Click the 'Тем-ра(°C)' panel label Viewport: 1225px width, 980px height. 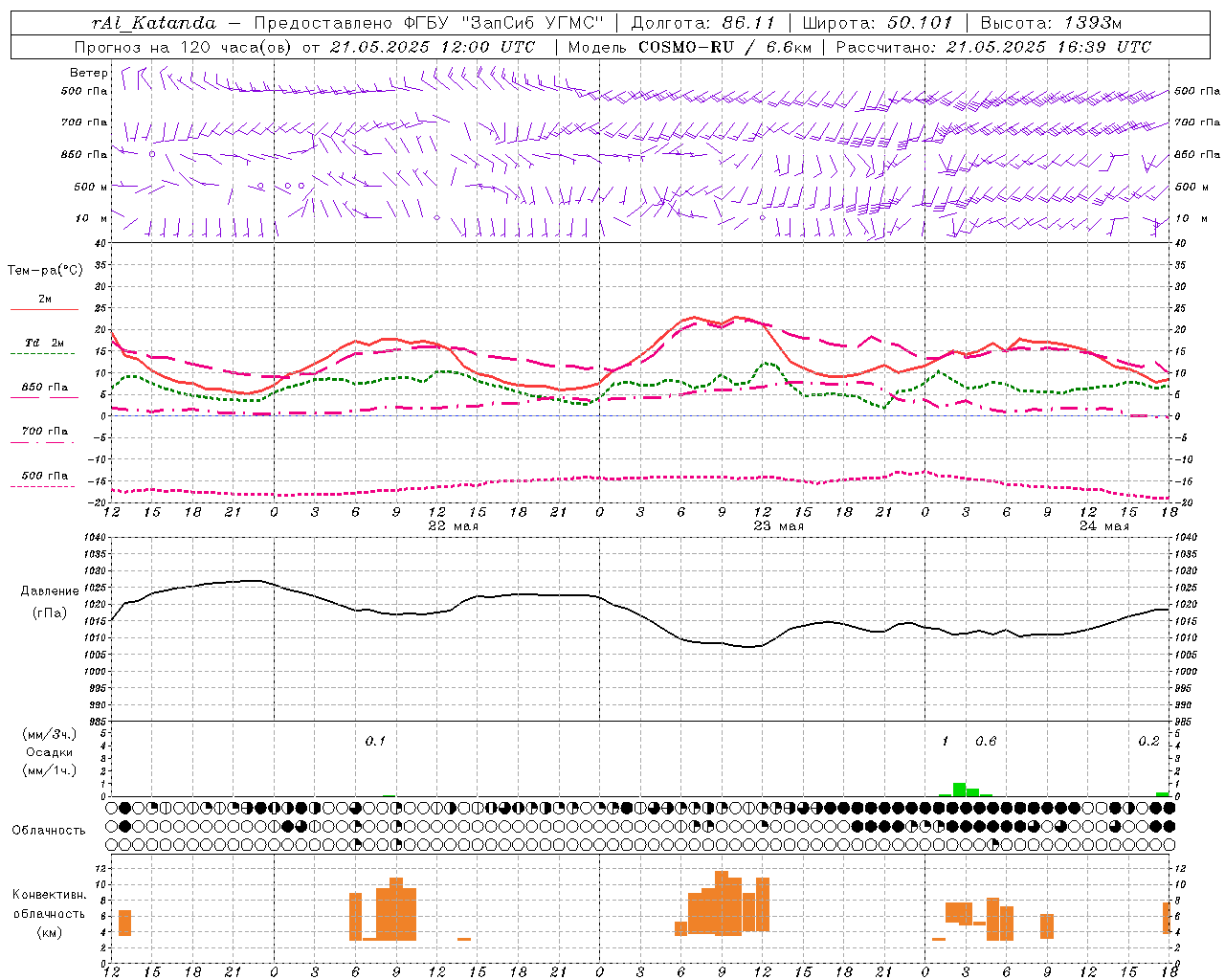45,271
